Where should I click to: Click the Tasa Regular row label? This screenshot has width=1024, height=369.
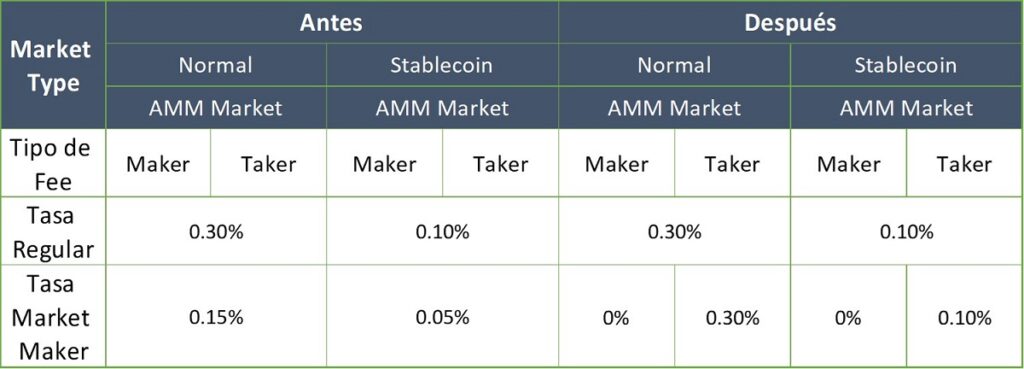[53, 231]
